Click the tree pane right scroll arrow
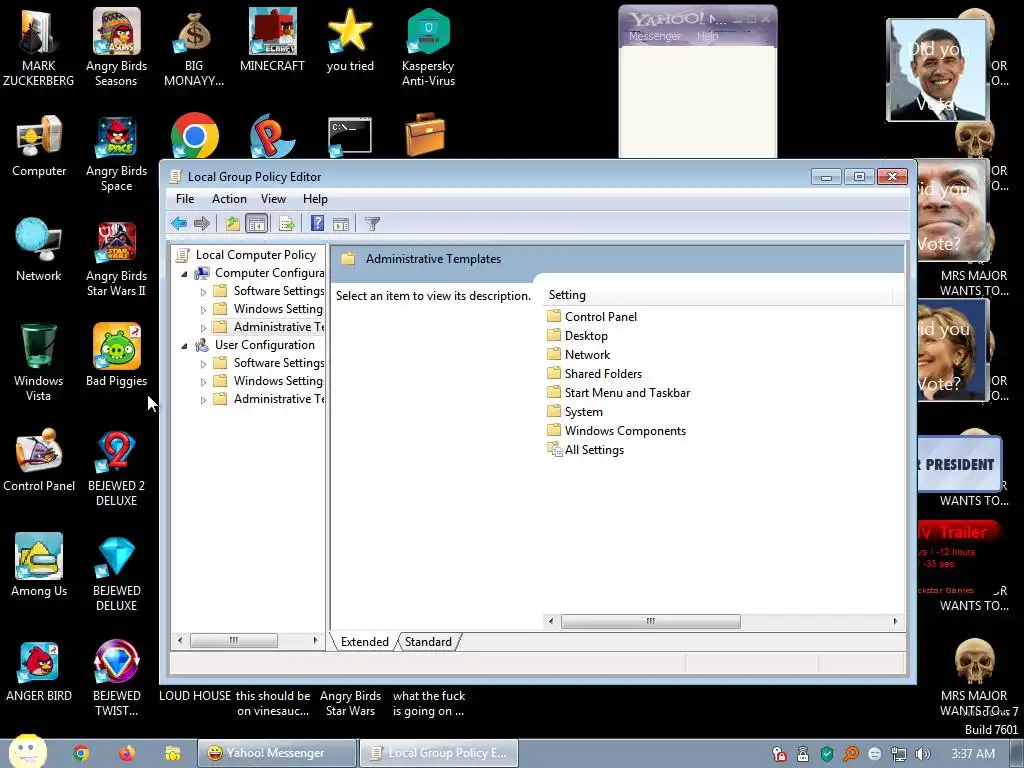Screen dimensions: 1024x768 [315, 641]
